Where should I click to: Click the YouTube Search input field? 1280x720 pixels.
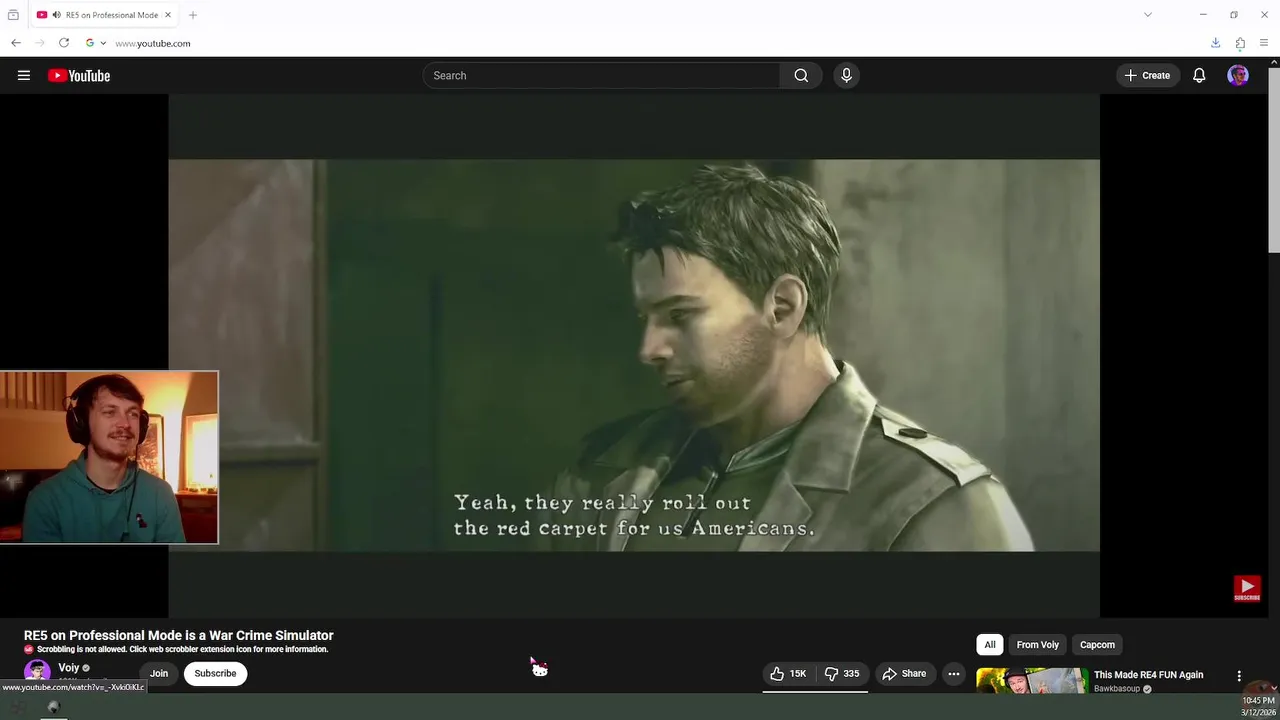601,75
